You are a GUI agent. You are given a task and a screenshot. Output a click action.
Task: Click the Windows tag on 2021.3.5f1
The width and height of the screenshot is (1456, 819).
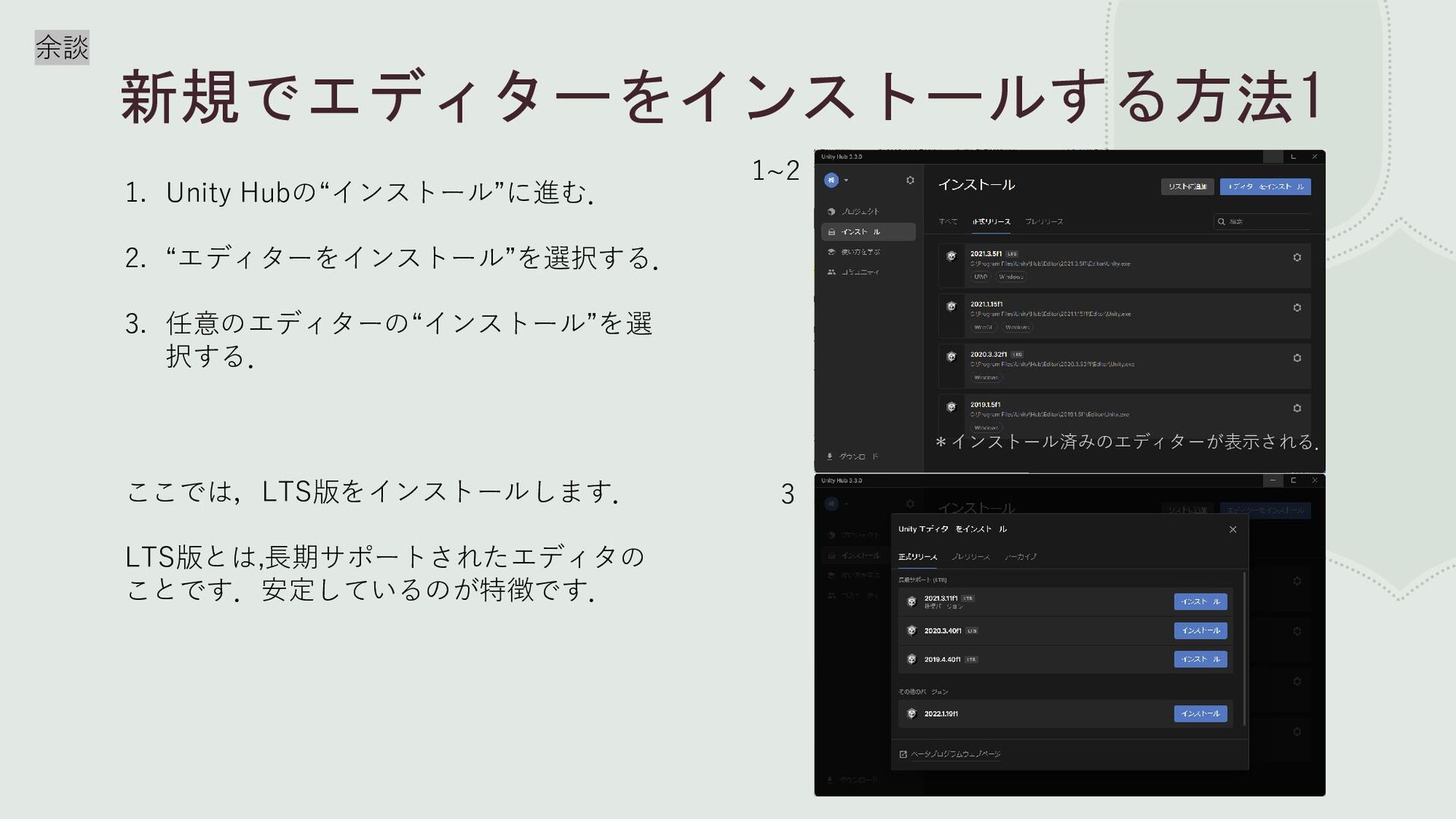(1011, 277)
